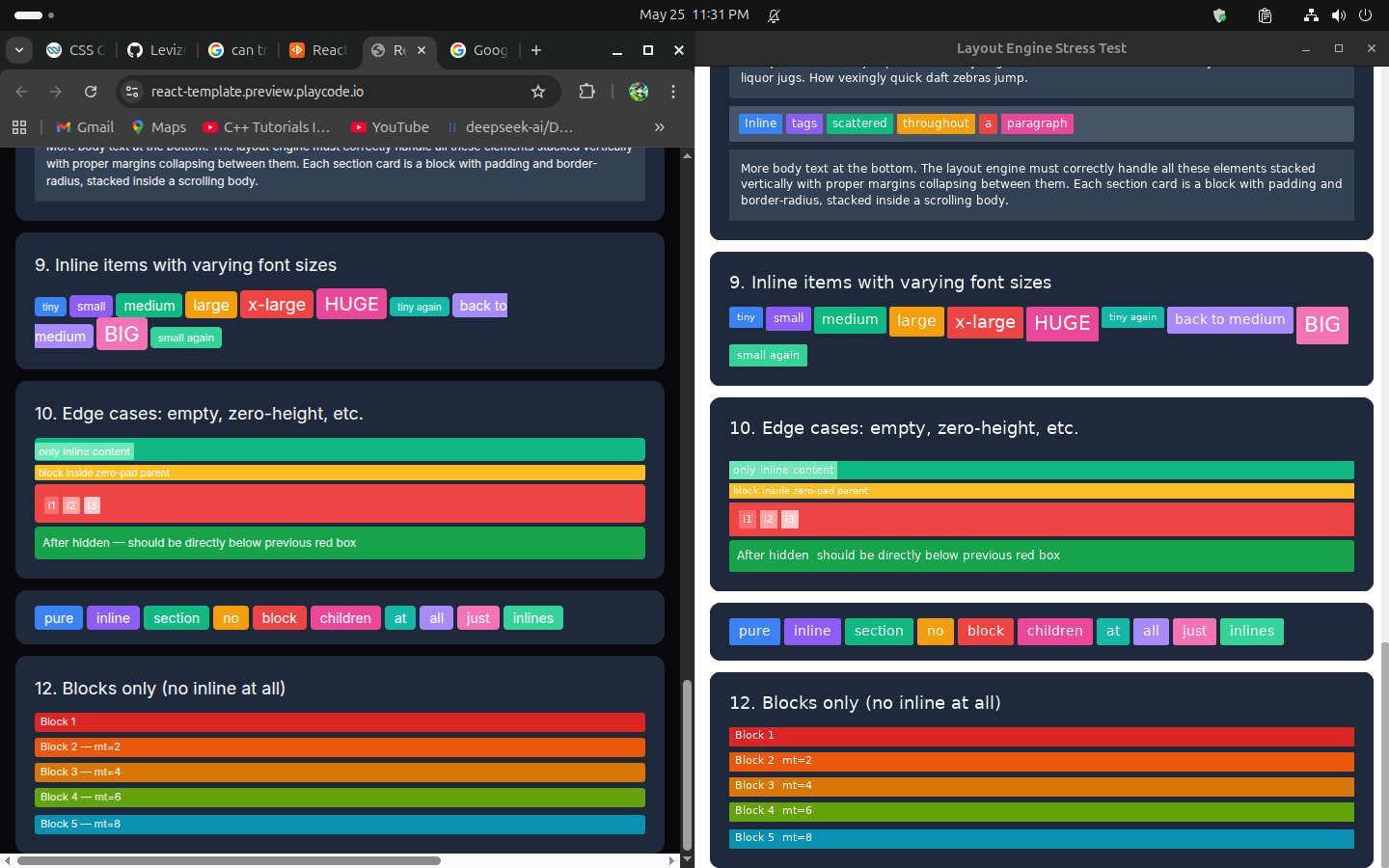Open a new tab with the plus button
Screen dimensions: 1389x868
pyautogui.click(x=536, y=50)
